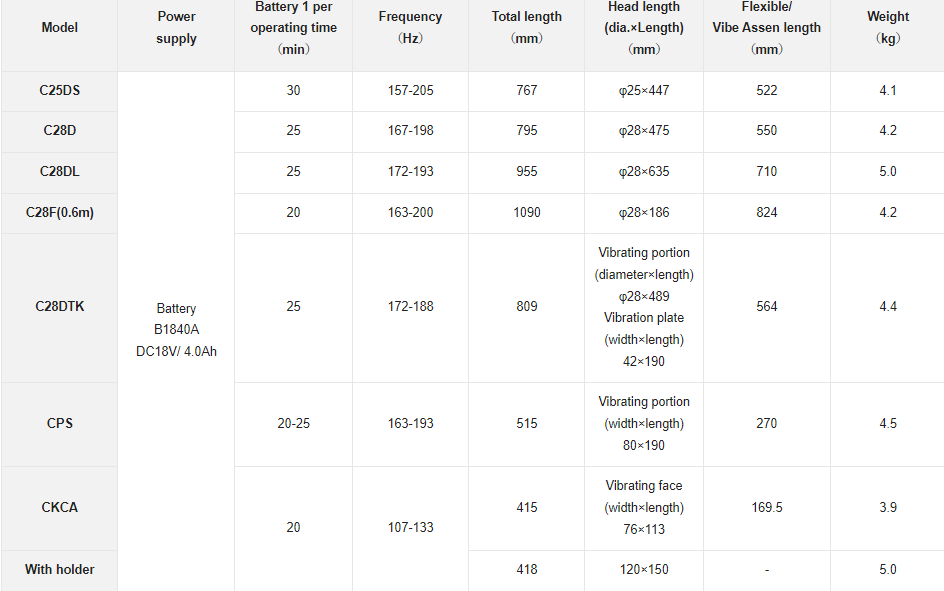Click the Total length (mm) header
The image size is (944, 591).
tap(526, 28)
